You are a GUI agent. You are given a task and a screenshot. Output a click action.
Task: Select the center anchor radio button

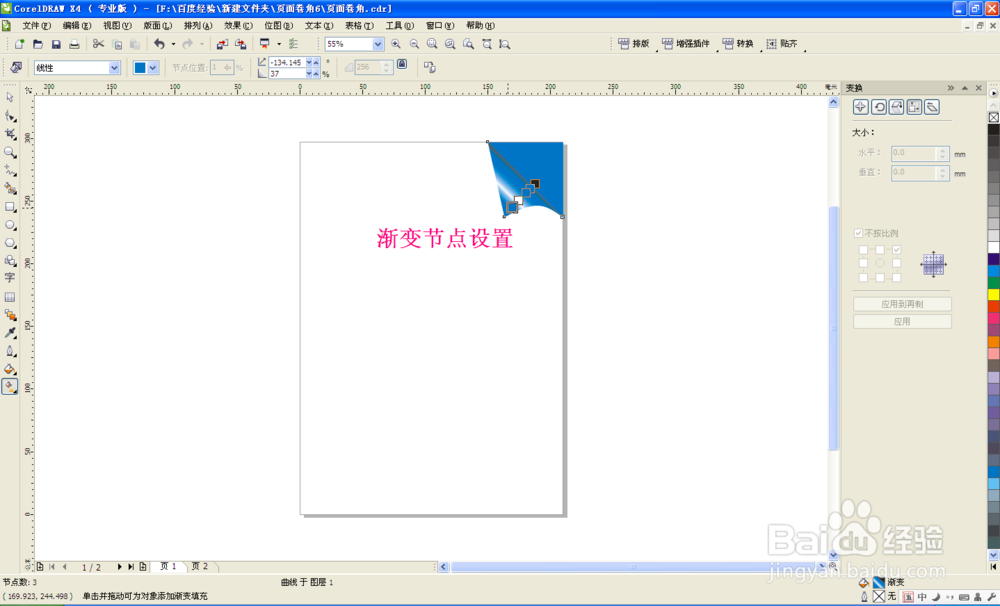(882, 261)
